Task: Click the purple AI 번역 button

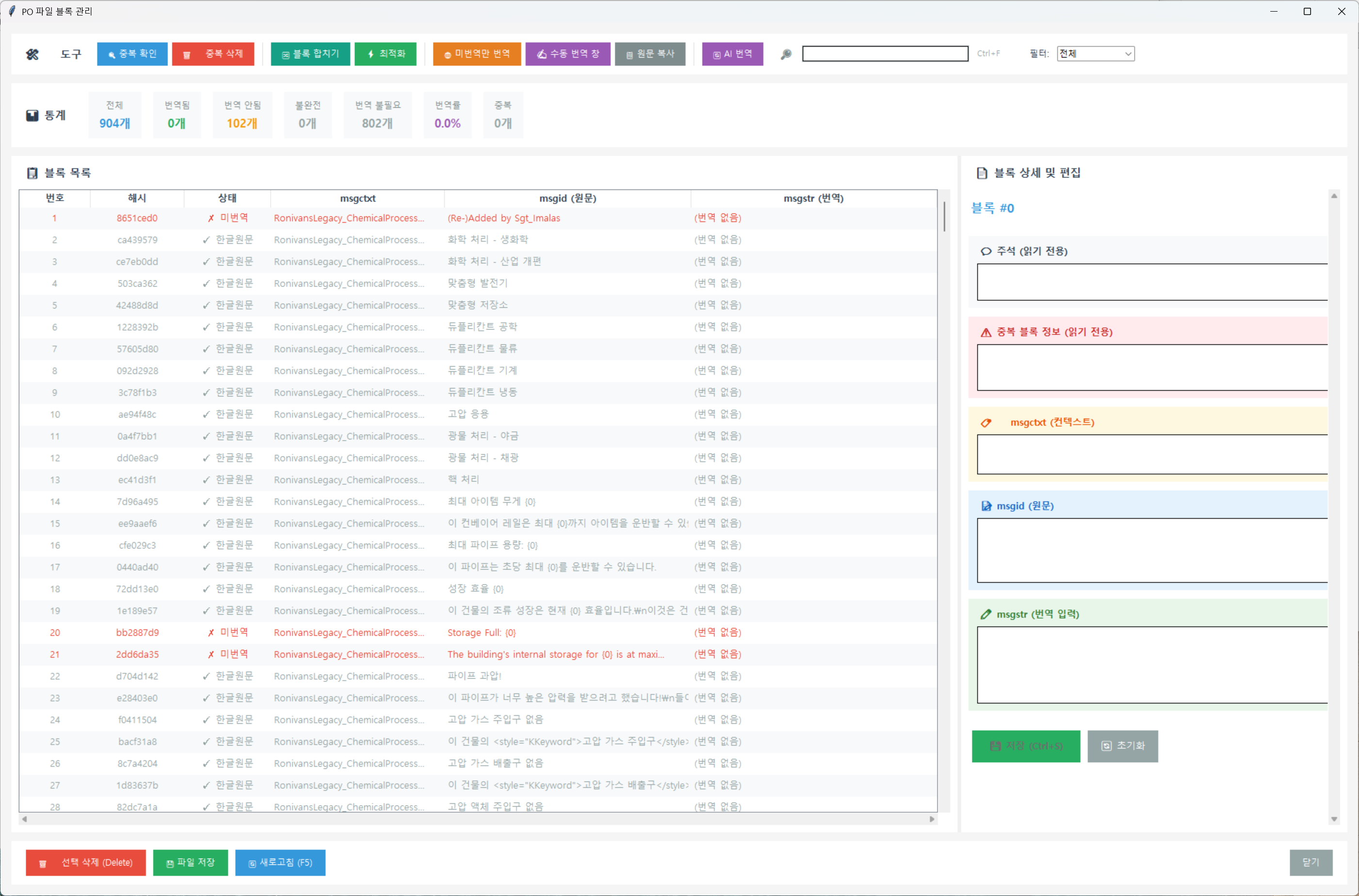Action: tap(732, 54)
